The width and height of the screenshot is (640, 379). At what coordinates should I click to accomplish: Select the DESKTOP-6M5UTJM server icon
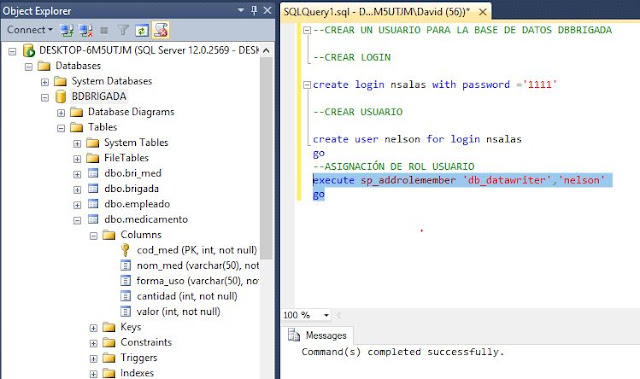click(x=29, y=51)
